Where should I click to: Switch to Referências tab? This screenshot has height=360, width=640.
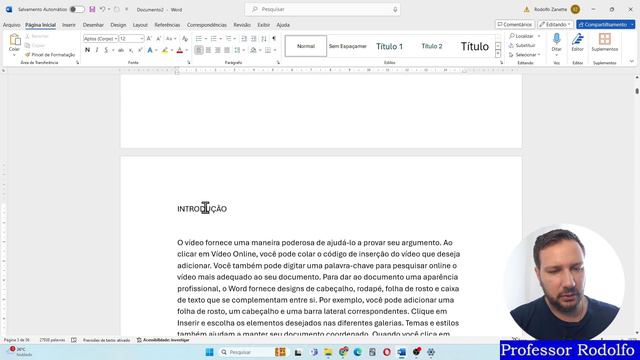[167, 25]
